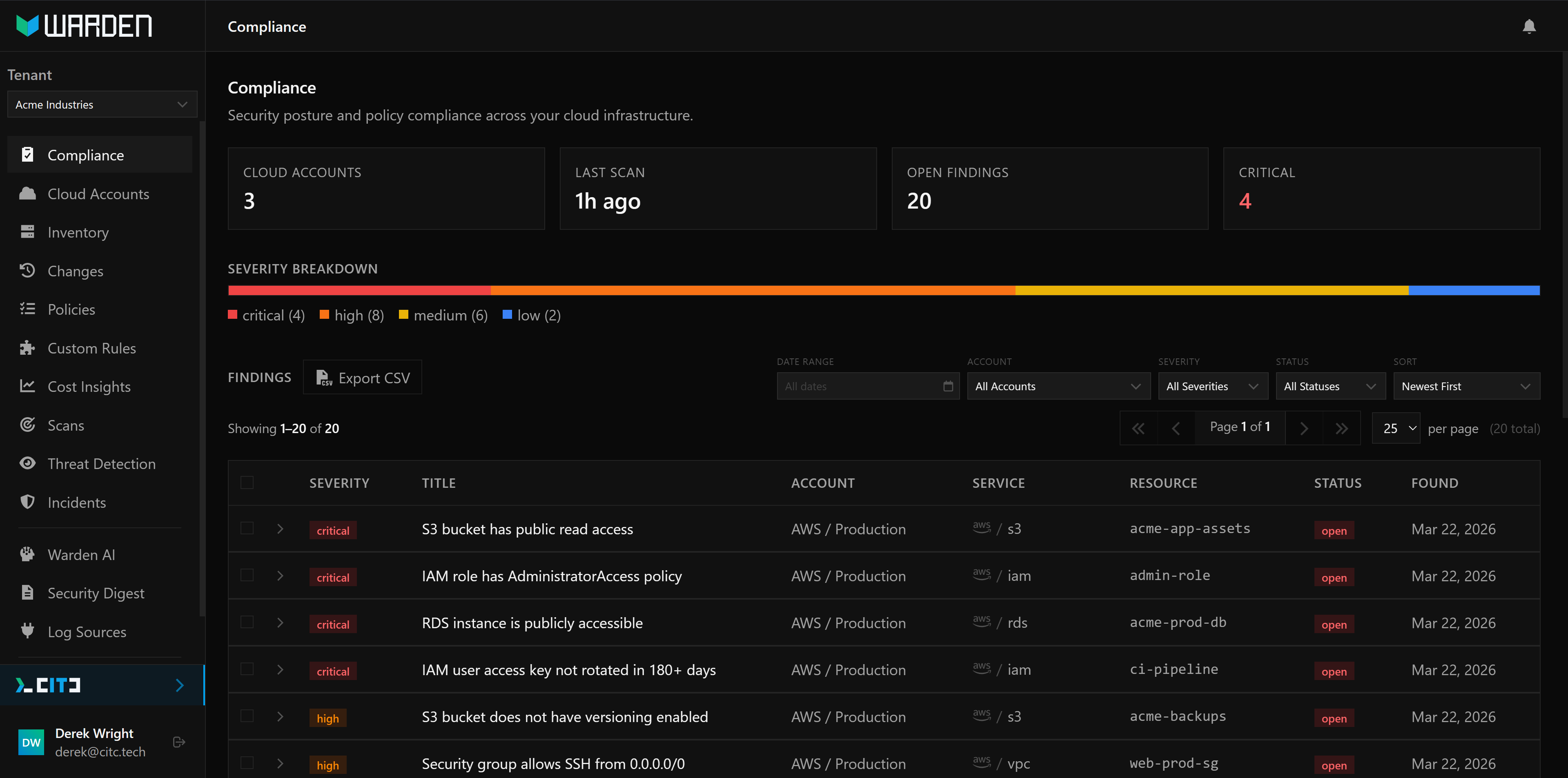This screenshot has height=778, width=1568.
Task: Check the checkbox on the admin-role finding row
Action: [247, 576]
